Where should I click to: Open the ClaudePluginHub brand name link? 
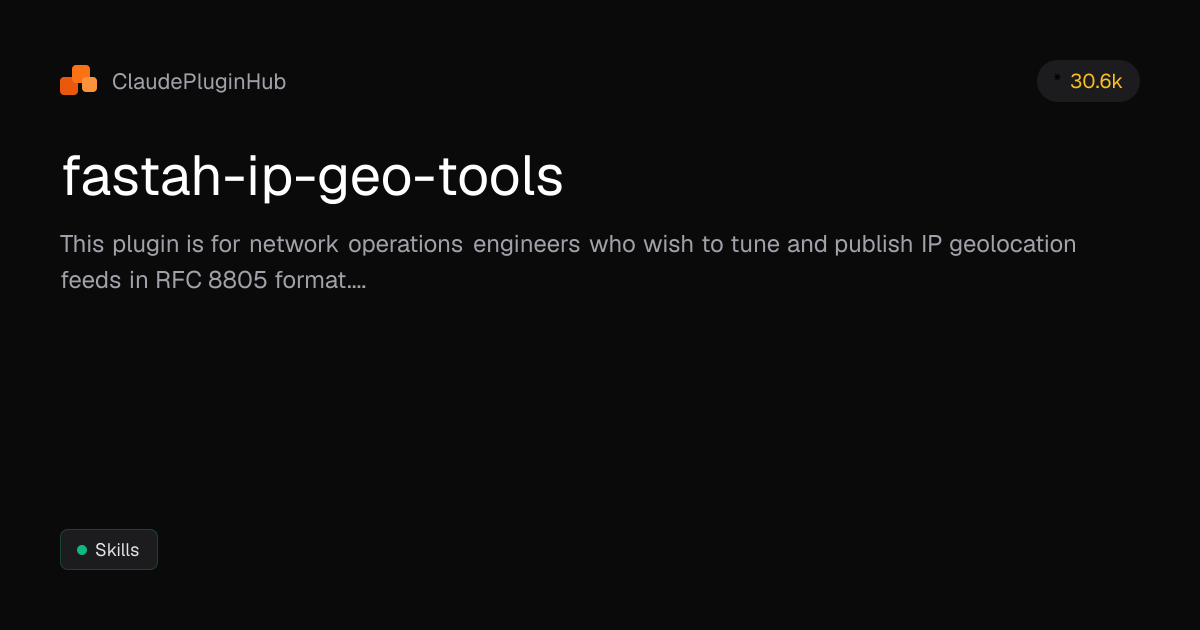[x=199, y=82]
